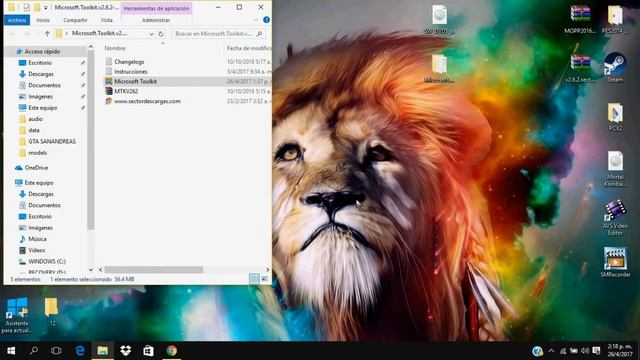The height and width of the screenshot is (360, 640).
Task: Launch Microsoft Edge from taskbar
Action: pyautogui.click(x=80, y=351)
